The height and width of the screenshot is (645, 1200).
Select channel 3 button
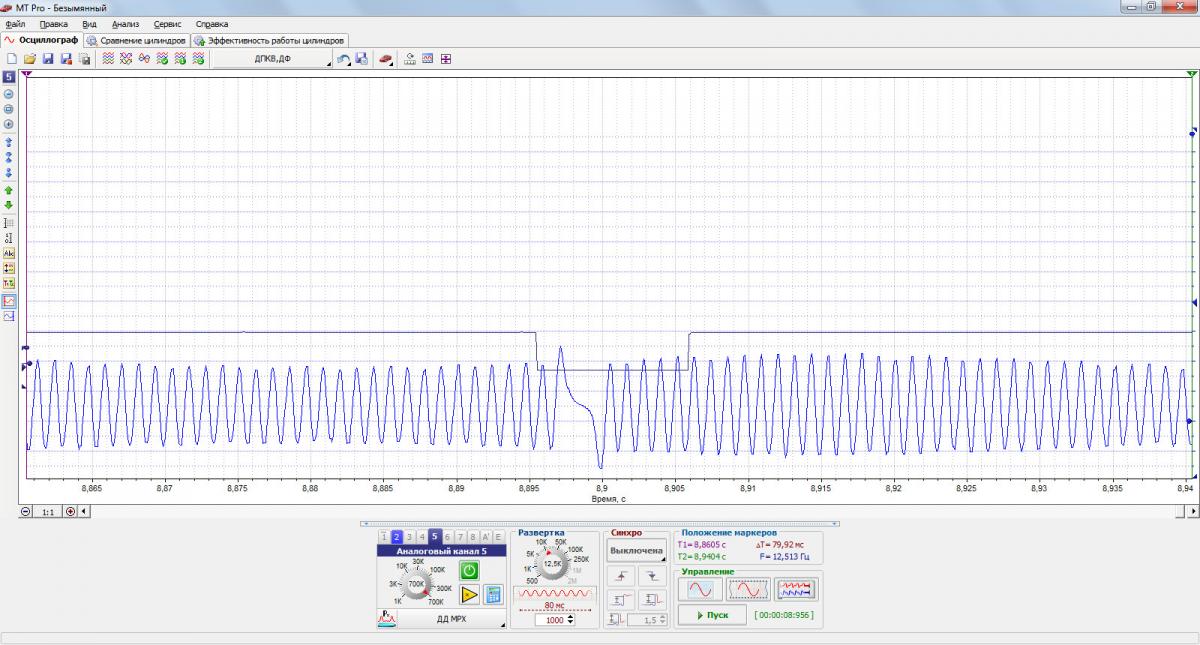[x=409, y=537]
